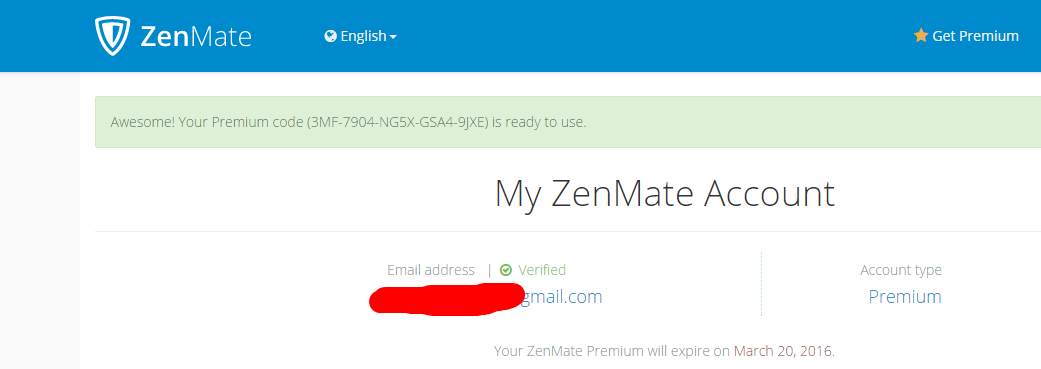Click the Verified status text

pos(542,270)
